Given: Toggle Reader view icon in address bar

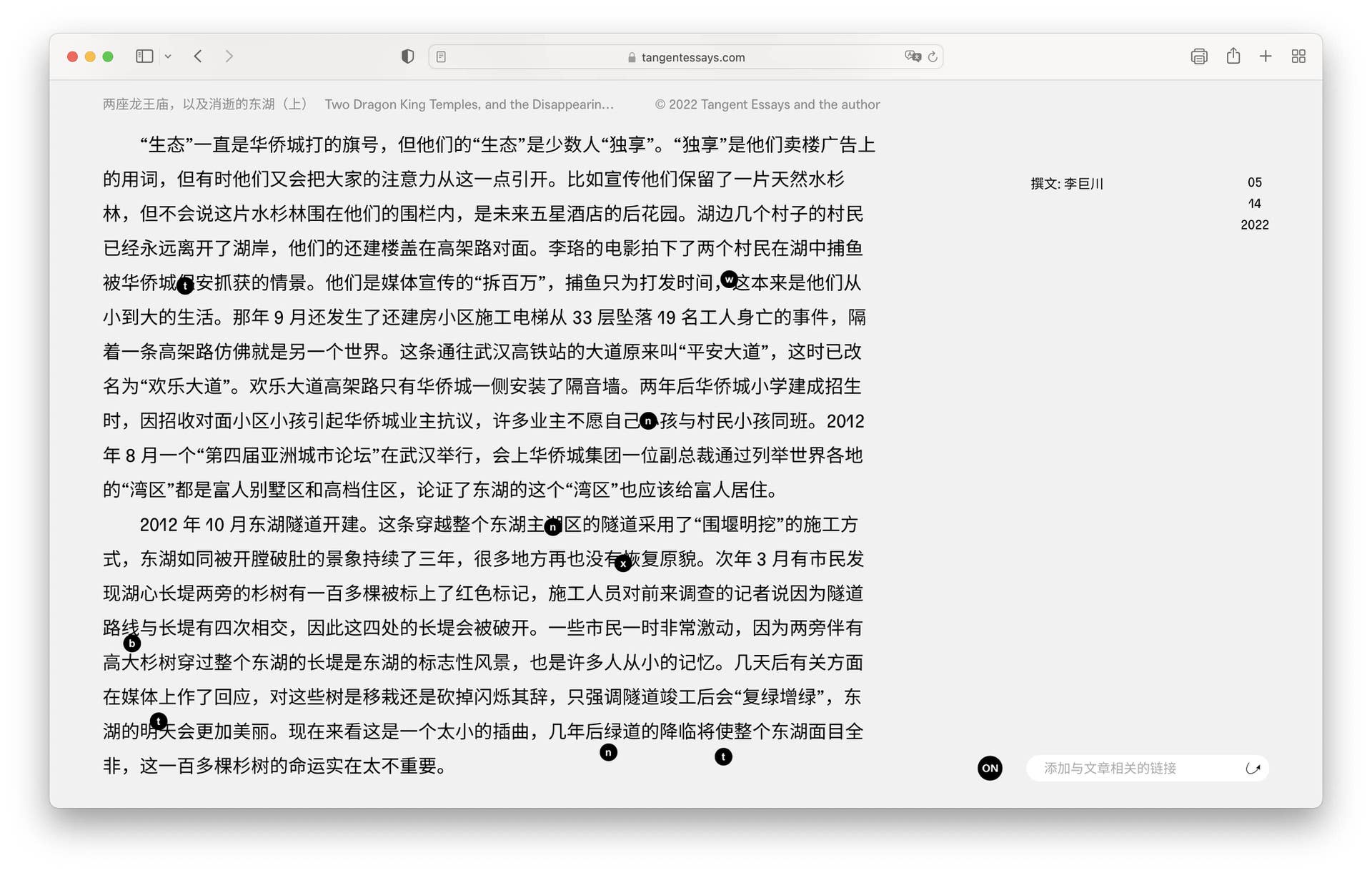Looking at the screenshot, I should [441, 56].
